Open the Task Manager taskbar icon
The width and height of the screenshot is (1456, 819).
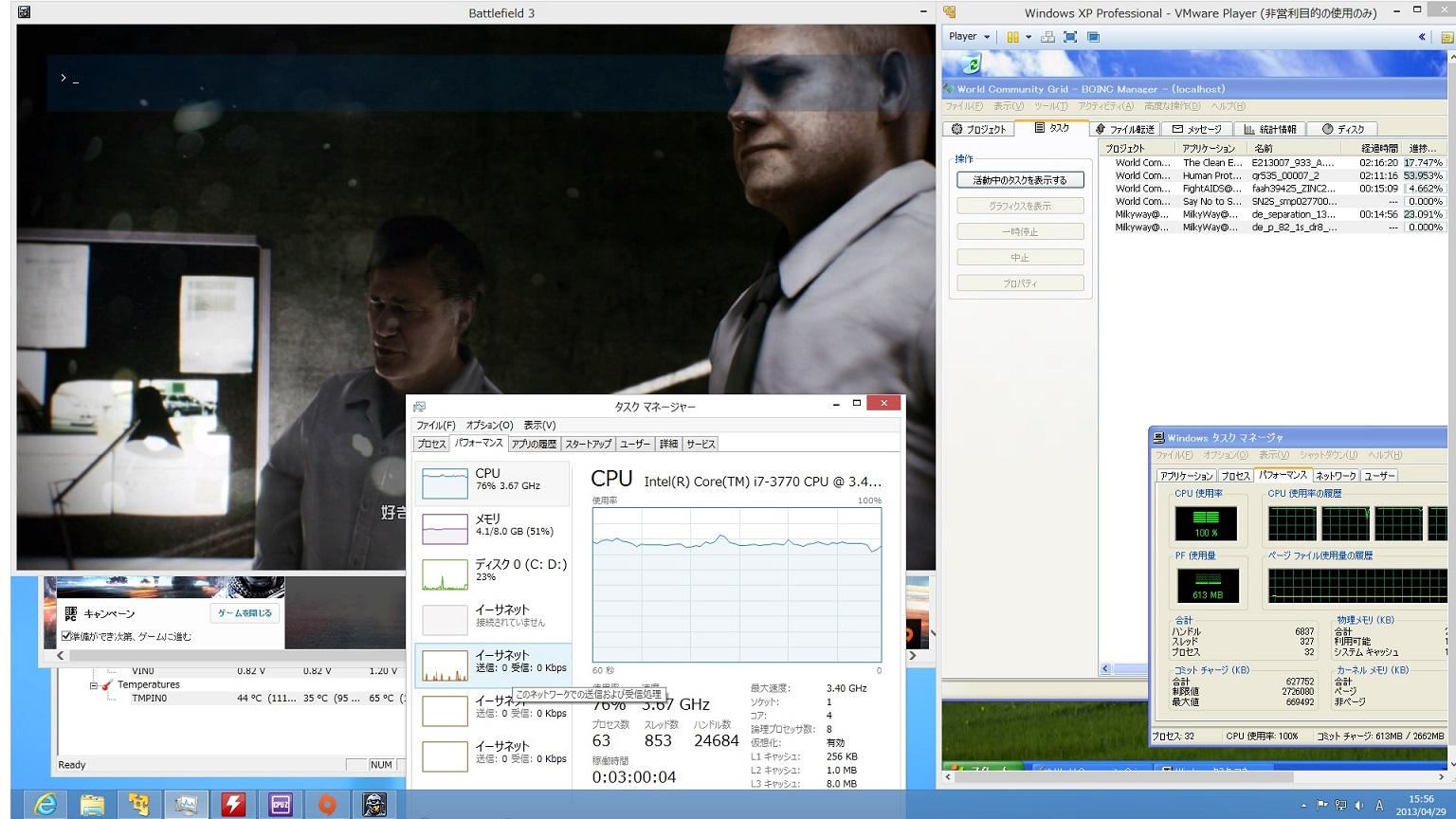coord(186,805)
